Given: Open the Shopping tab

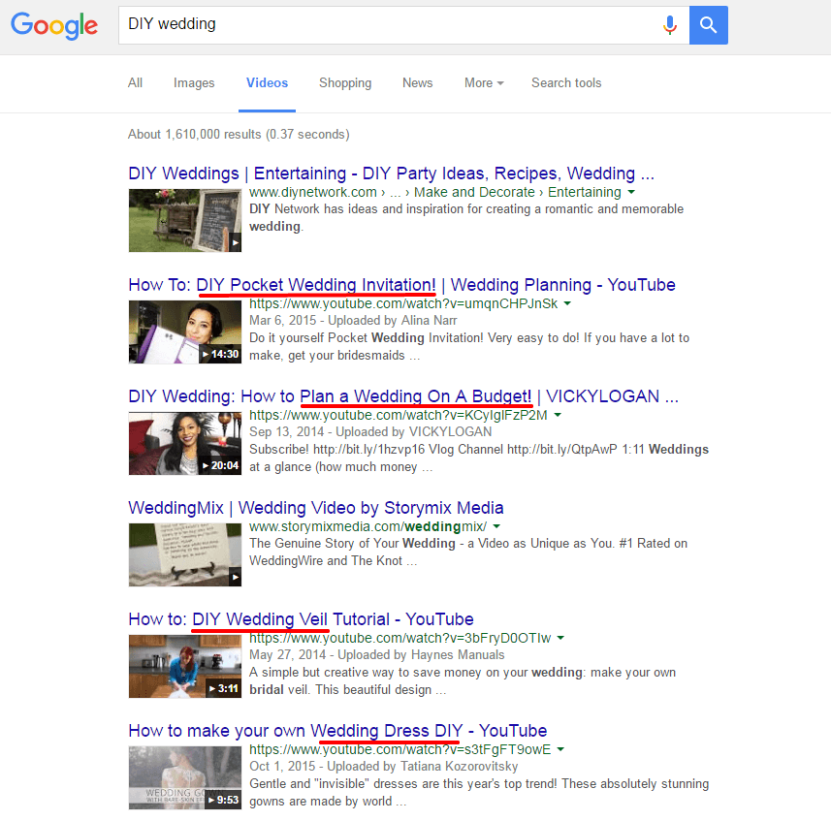Looking at the screenshot, I should tap(345, 83).
